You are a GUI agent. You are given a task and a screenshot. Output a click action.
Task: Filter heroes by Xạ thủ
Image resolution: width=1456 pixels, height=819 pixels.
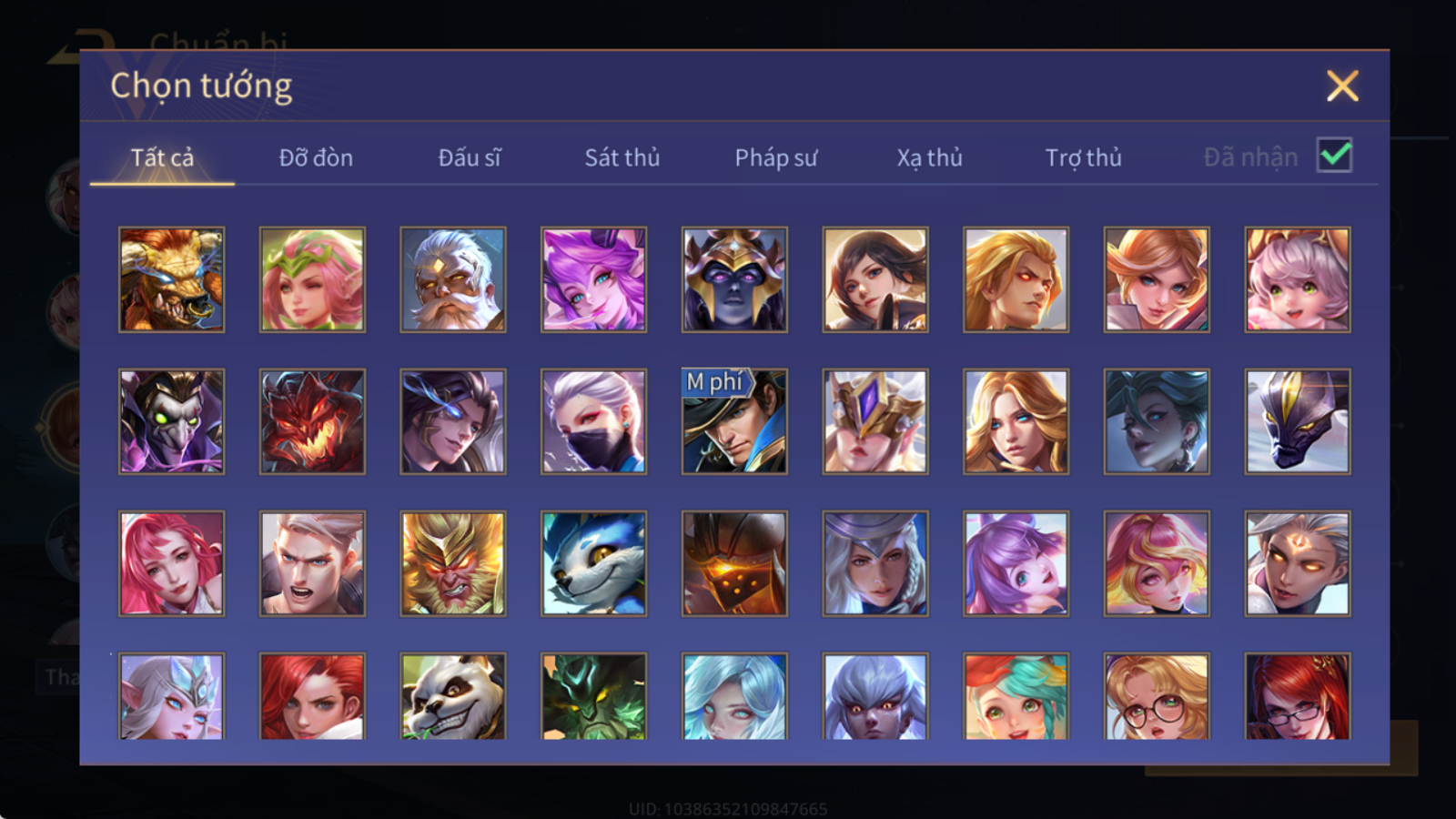coord(929,157)
